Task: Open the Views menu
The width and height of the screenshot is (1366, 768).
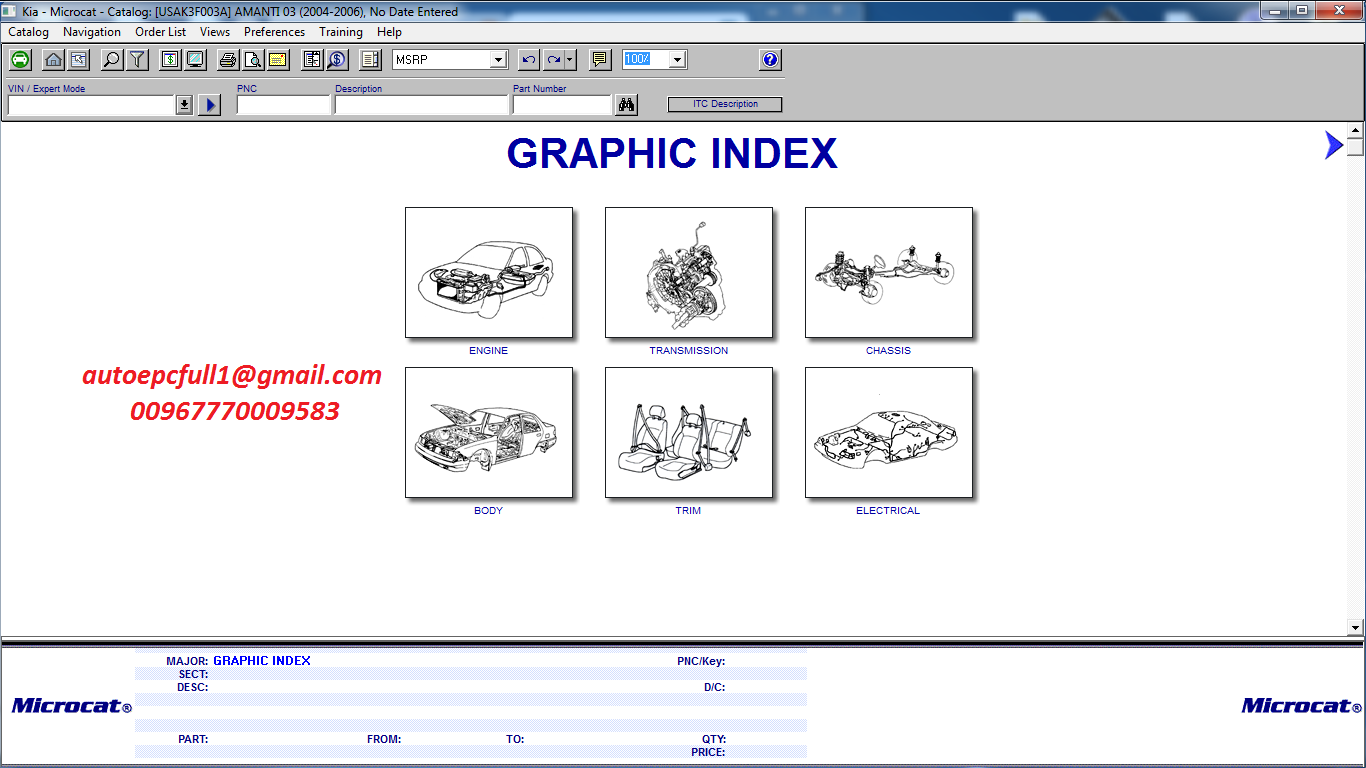Action: click(x=215, y=32)
